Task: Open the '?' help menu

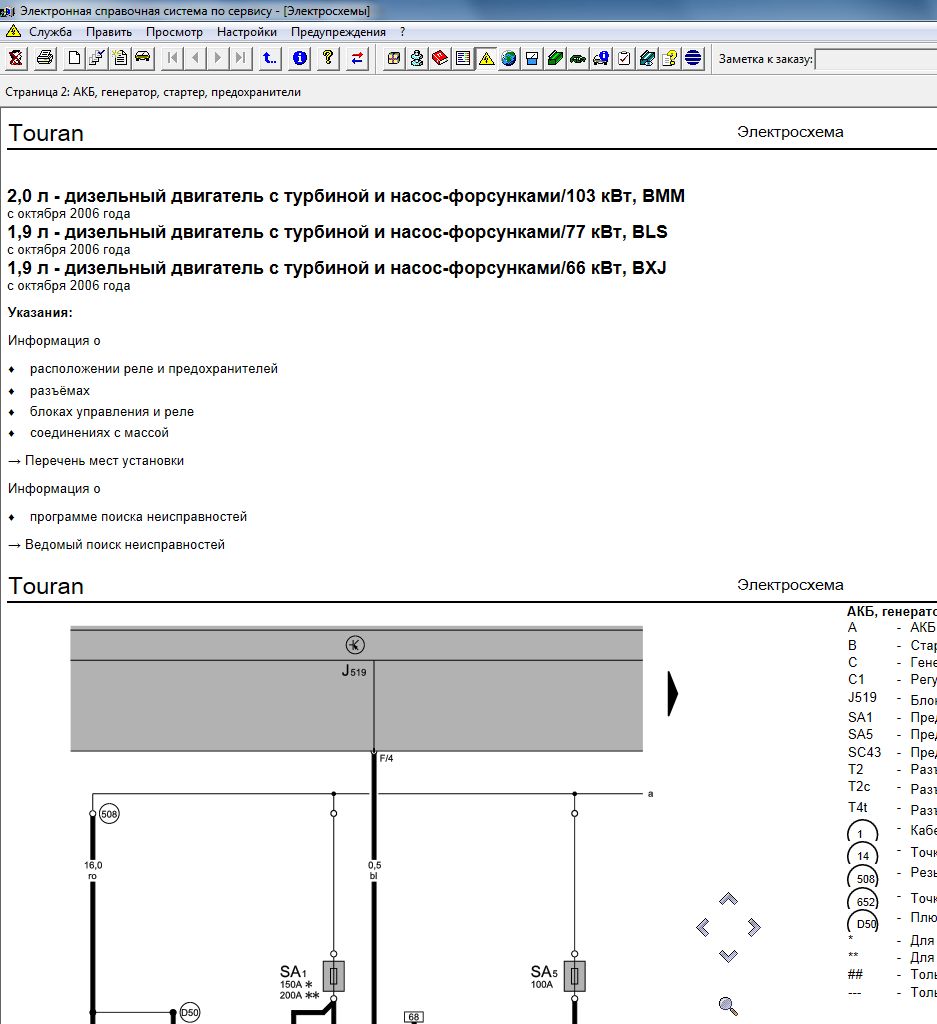Action: (402, 32)
